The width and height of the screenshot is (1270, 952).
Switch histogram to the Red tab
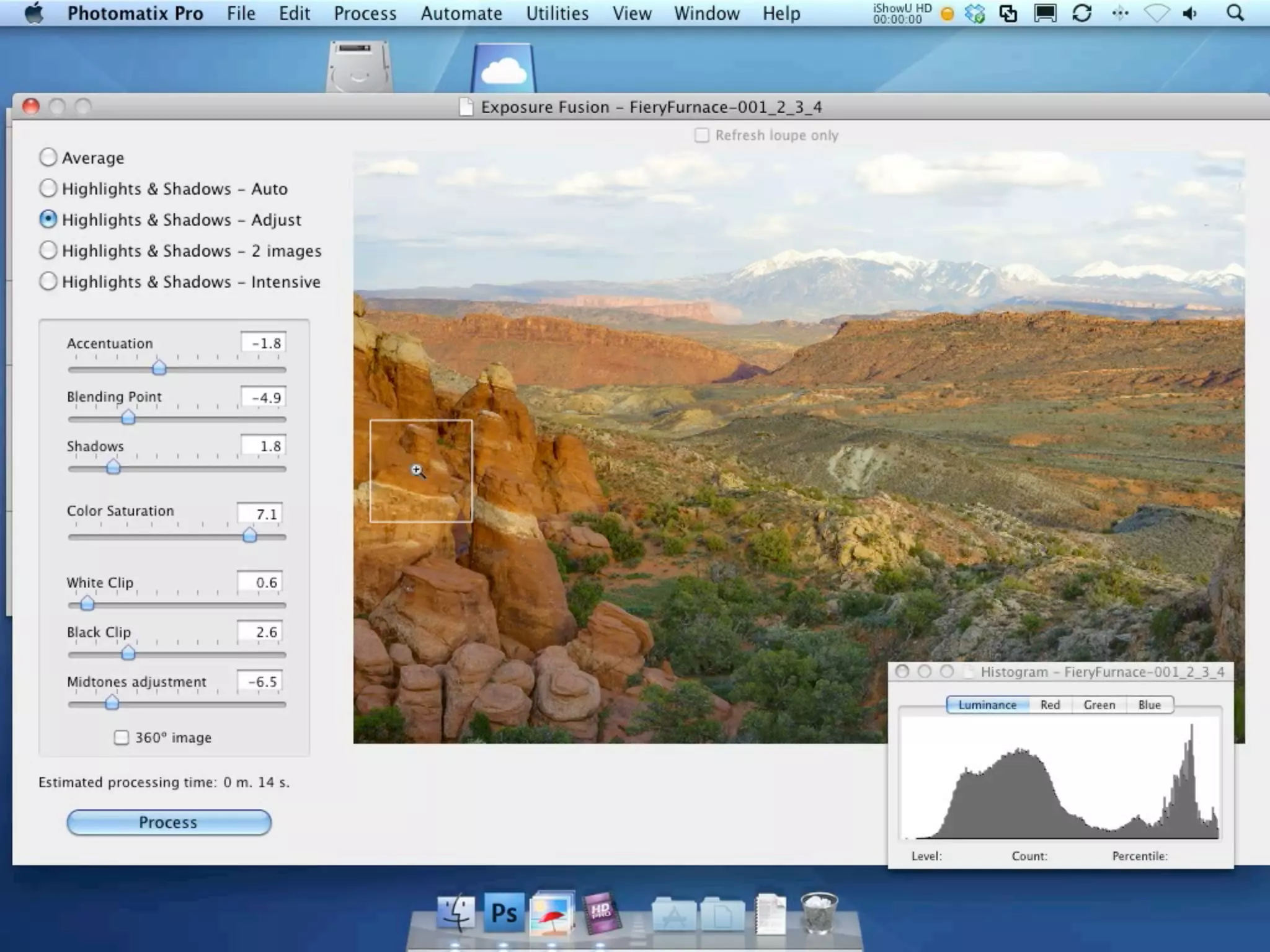pos(1050,705)
